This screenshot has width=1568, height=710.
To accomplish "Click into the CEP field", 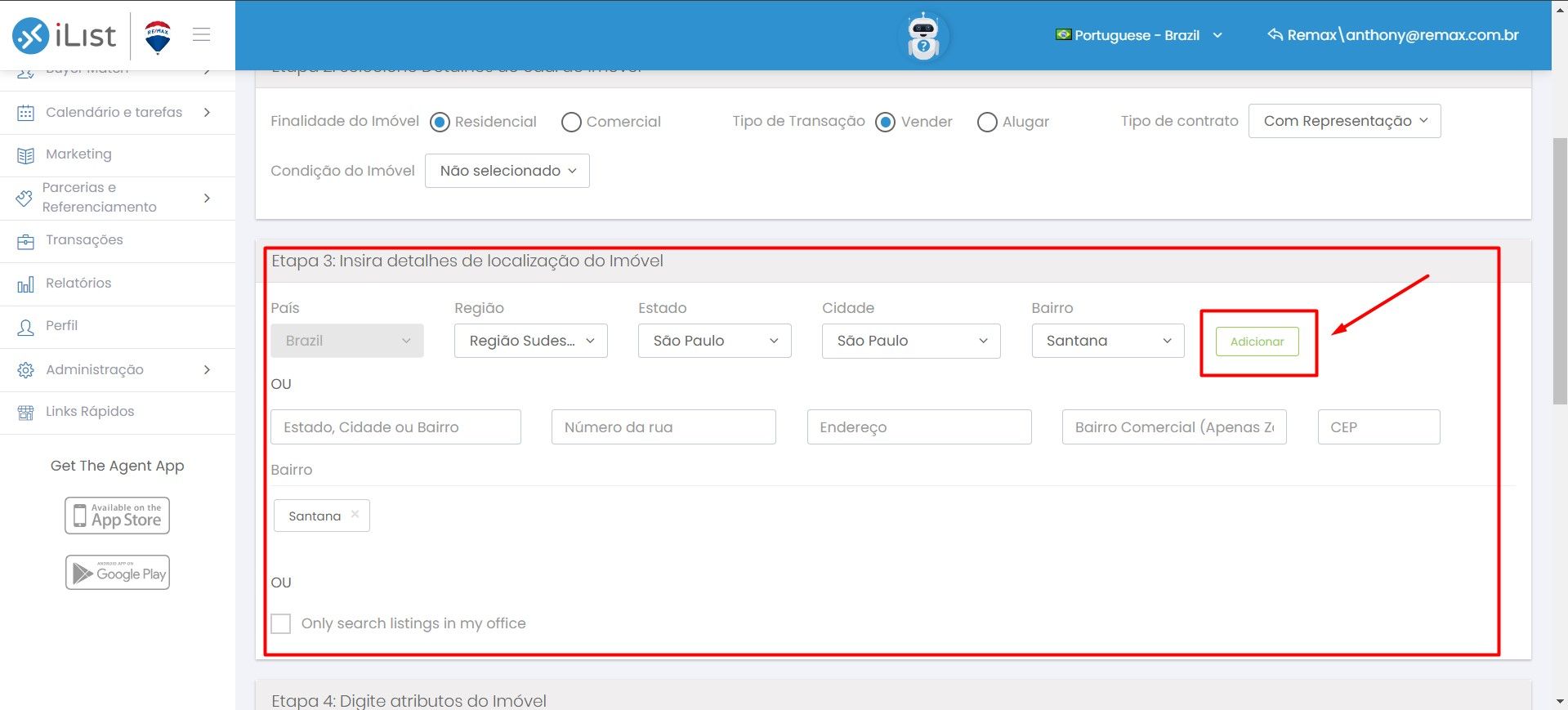I will point(1378,427).
